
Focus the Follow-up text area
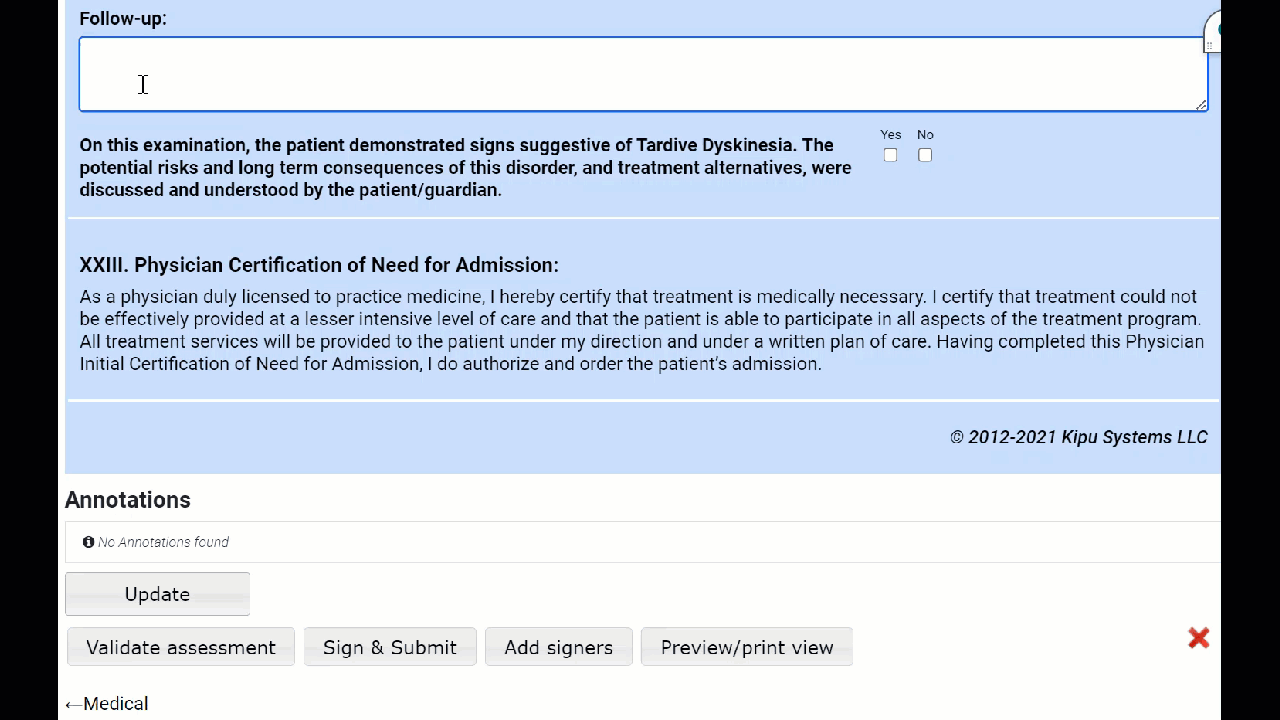[x=640, y=74]
